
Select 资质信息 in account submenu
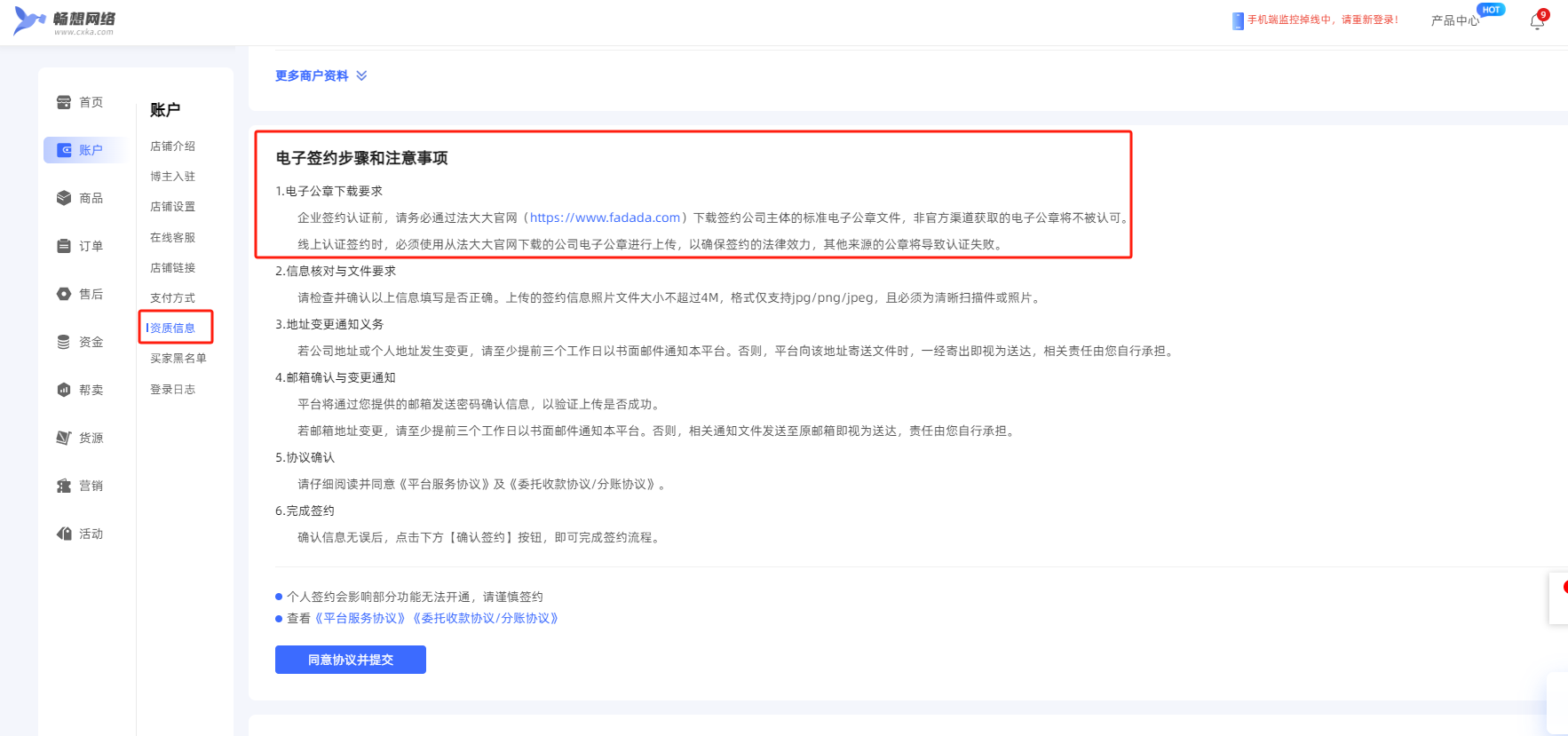pyautogui.click(x=172, y=328)
